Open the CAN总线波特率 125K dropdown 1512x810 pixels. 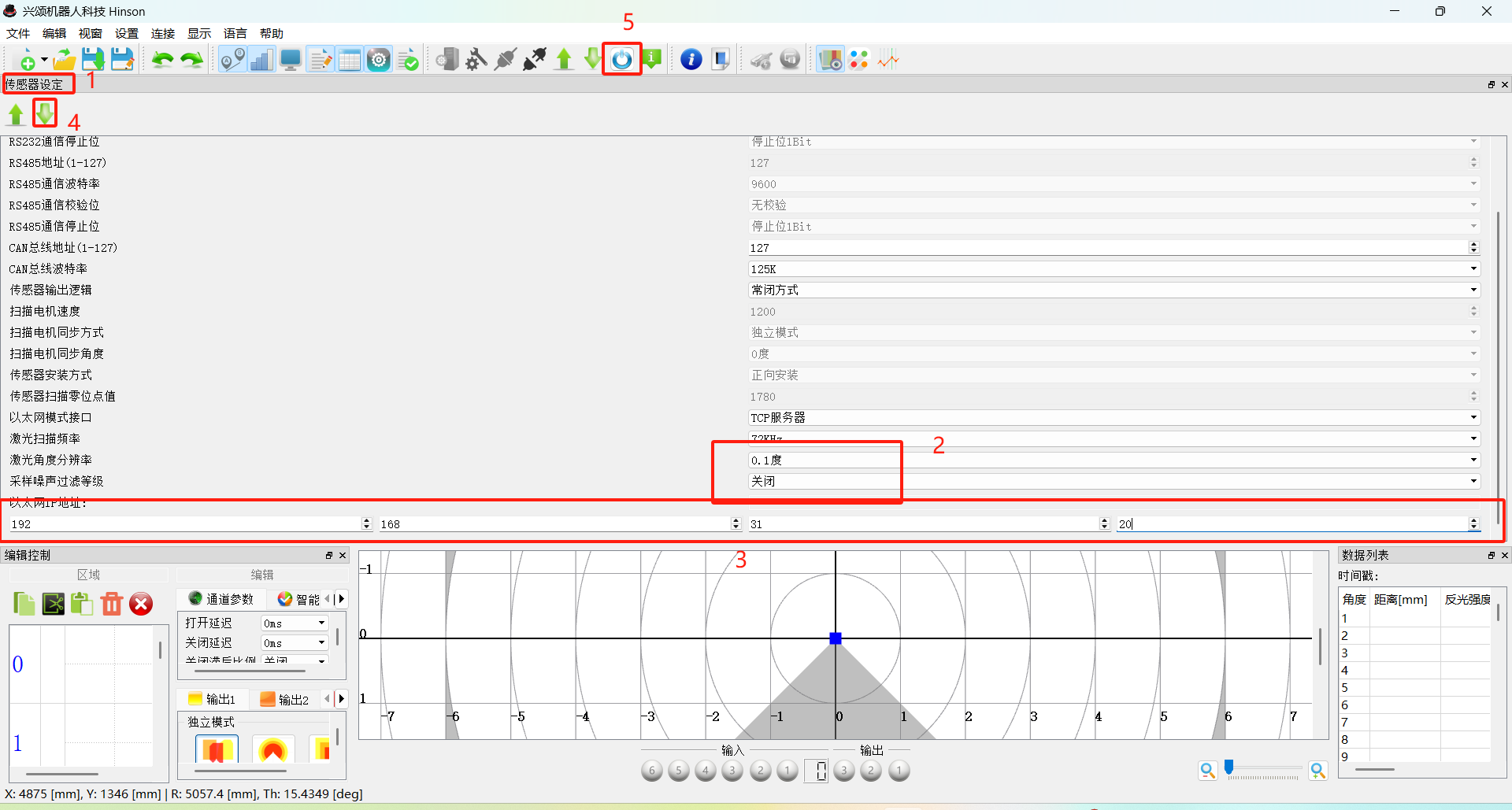[1114, 269]
